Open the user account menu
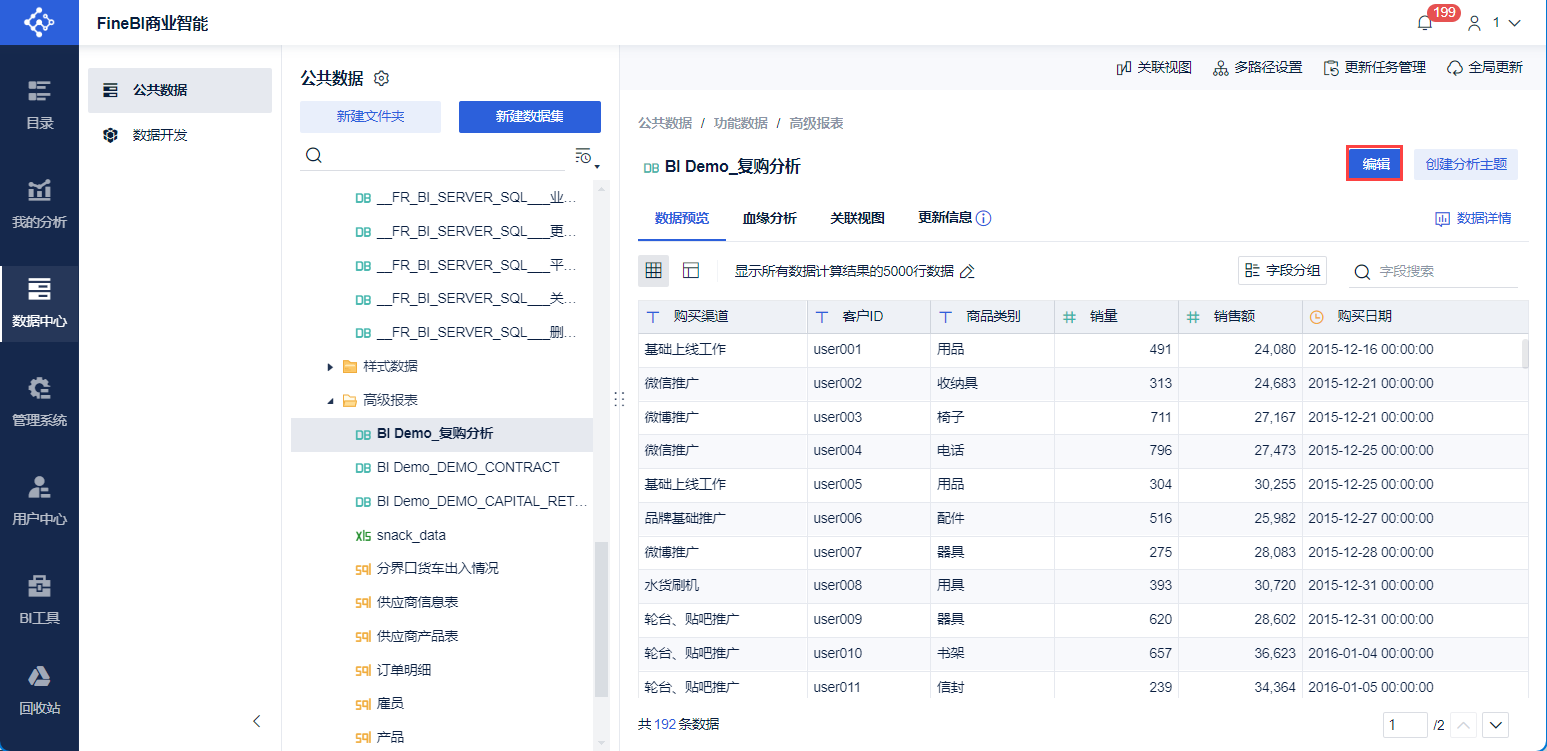Image resolution: width=1547 pixels, height=751 pixels. pyautogui.click(x=1494, y=22)
